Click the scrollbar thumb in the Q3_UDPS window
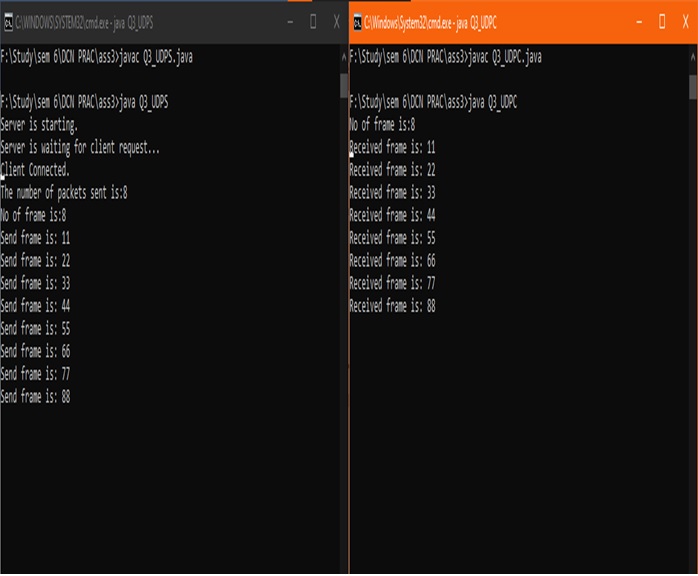The image size is (698, 576). coord(344,85)
